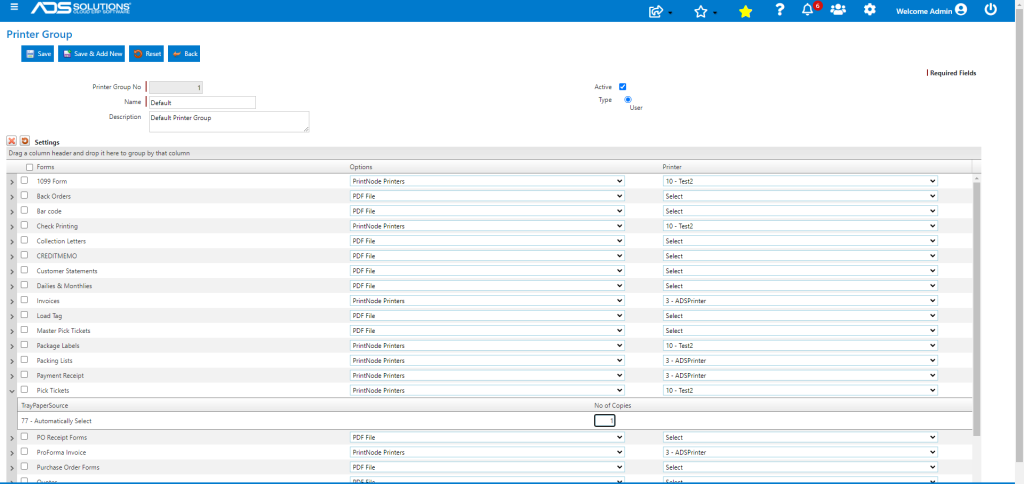Viewport: 1024px width, 484px height.
Task: Open the hamburger navigation menu
Action: pyautogui.click(x=14, y=7)
